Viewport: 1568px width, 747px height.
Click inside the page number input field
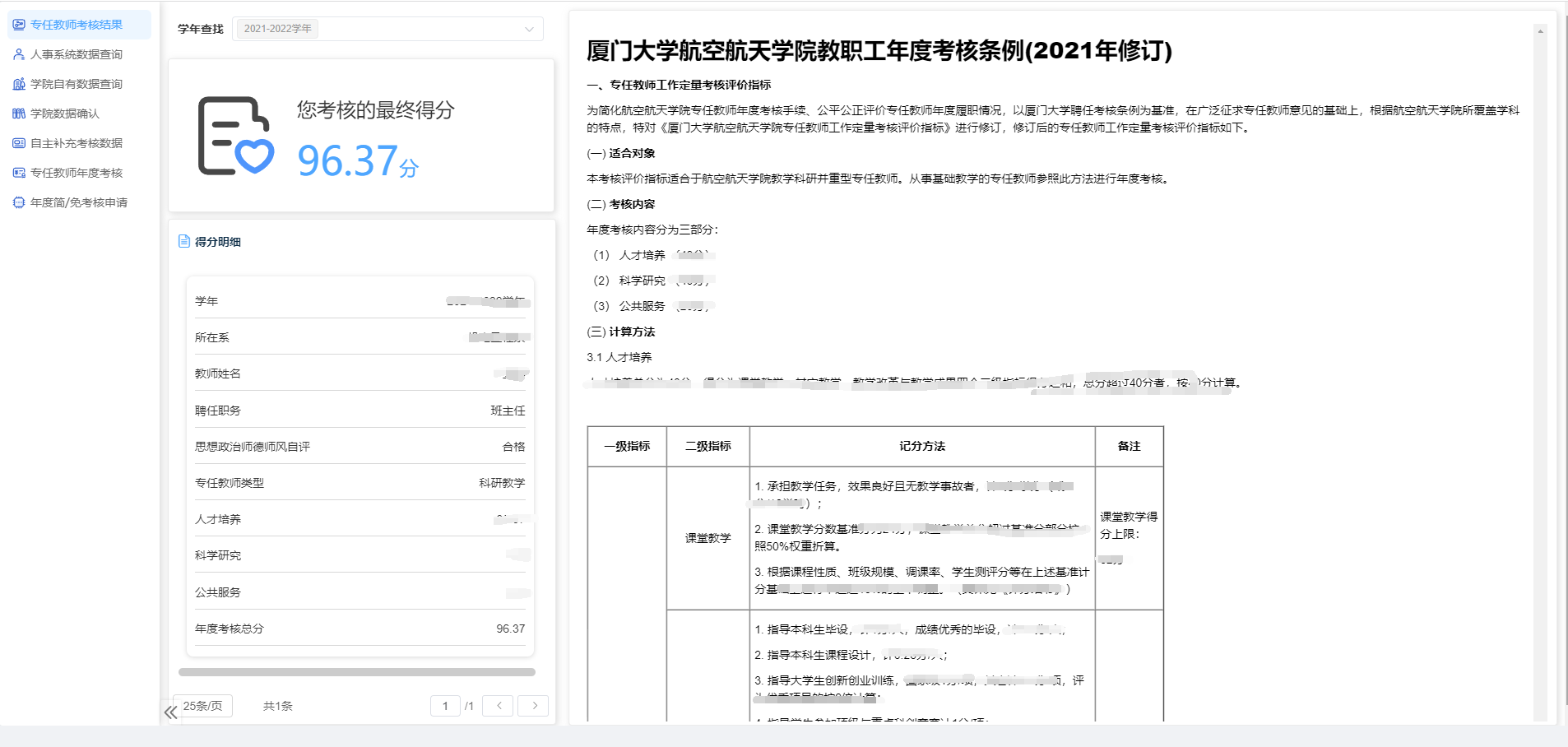point(445,706)
